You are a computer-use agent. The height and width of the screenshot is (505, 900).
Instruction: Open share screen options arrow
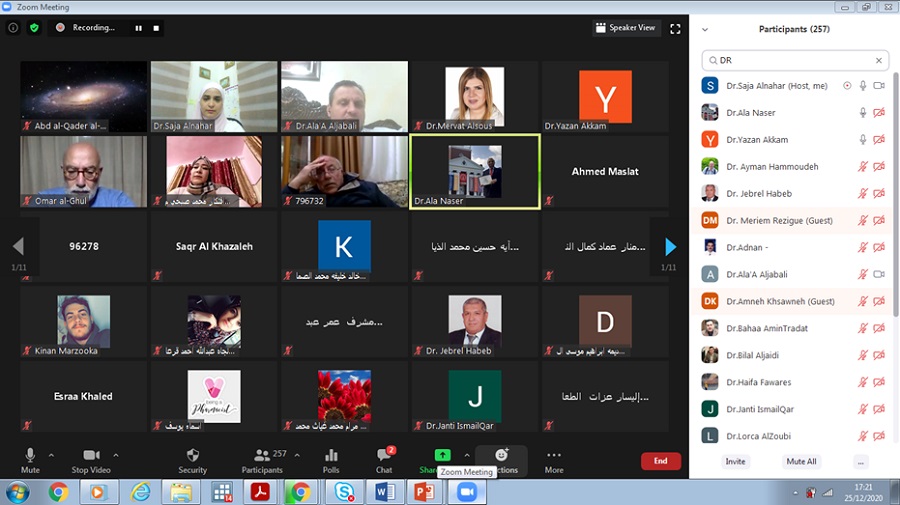coord(467,455)
